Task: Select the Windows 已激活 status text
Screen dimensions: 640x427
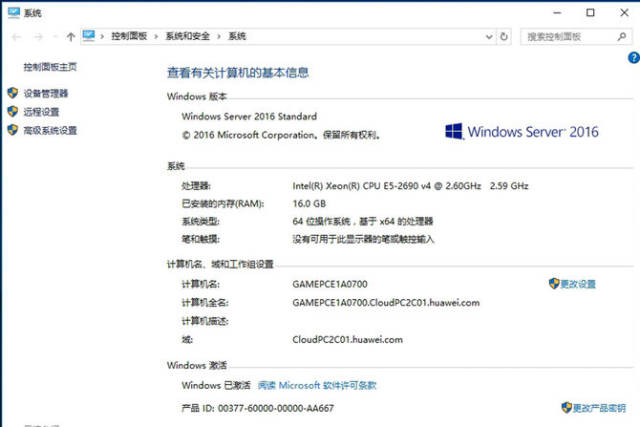Action: (x=216, y=385)
